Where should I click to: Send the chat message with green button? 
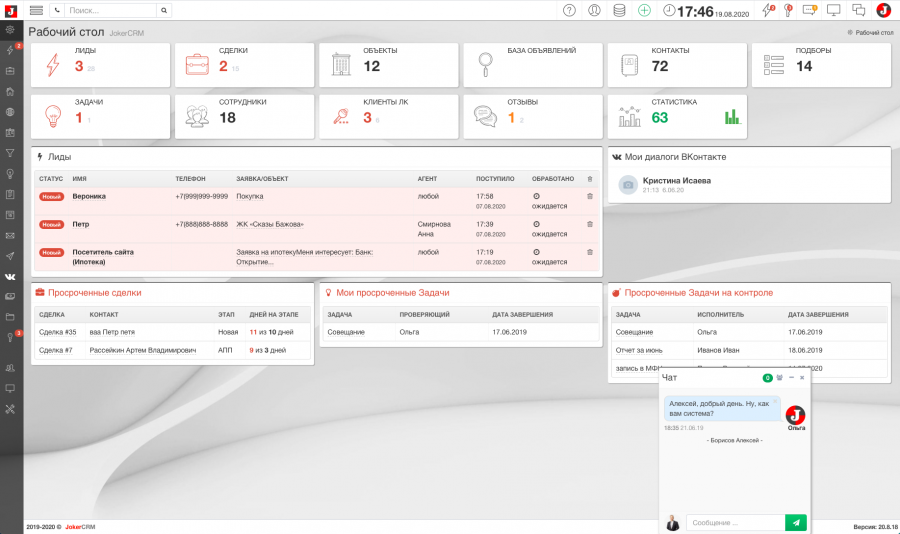coord(796,522)
